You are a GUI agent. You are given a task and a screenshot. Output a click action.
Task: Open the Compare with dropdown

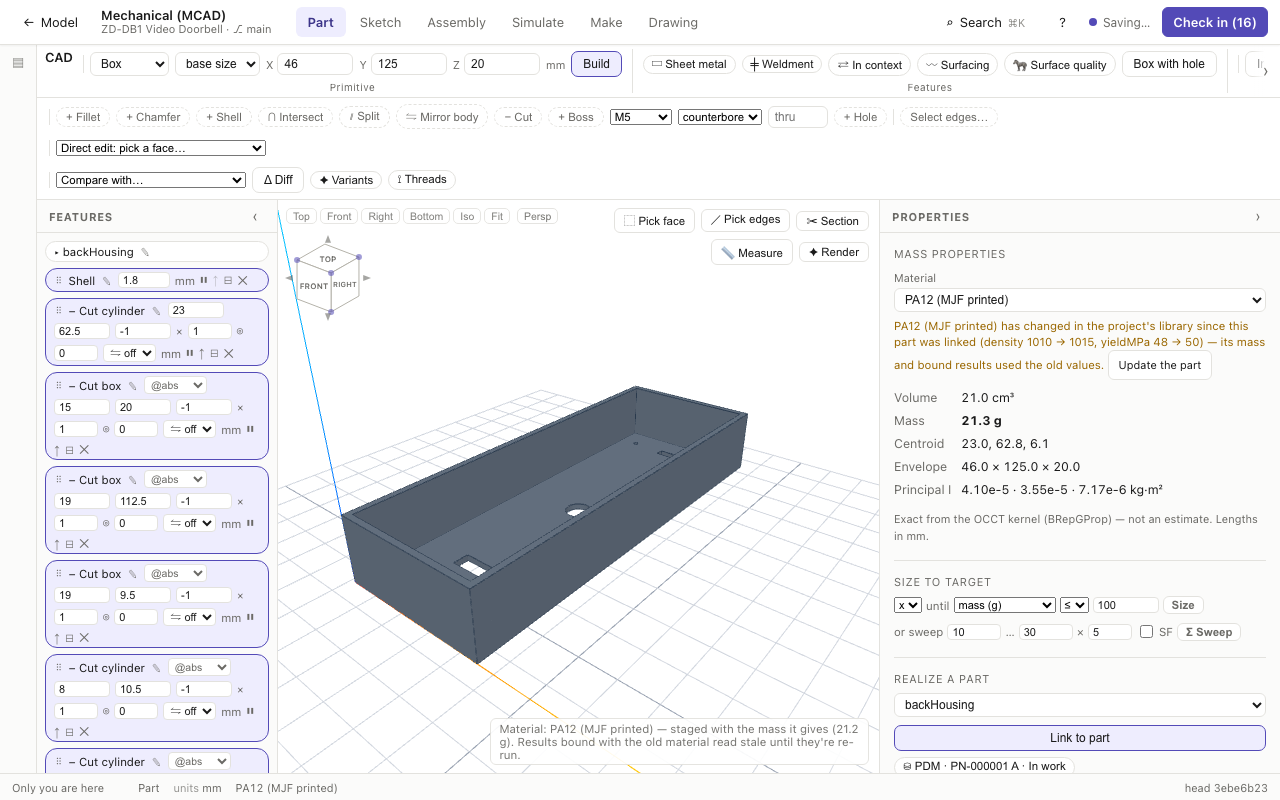151,180
